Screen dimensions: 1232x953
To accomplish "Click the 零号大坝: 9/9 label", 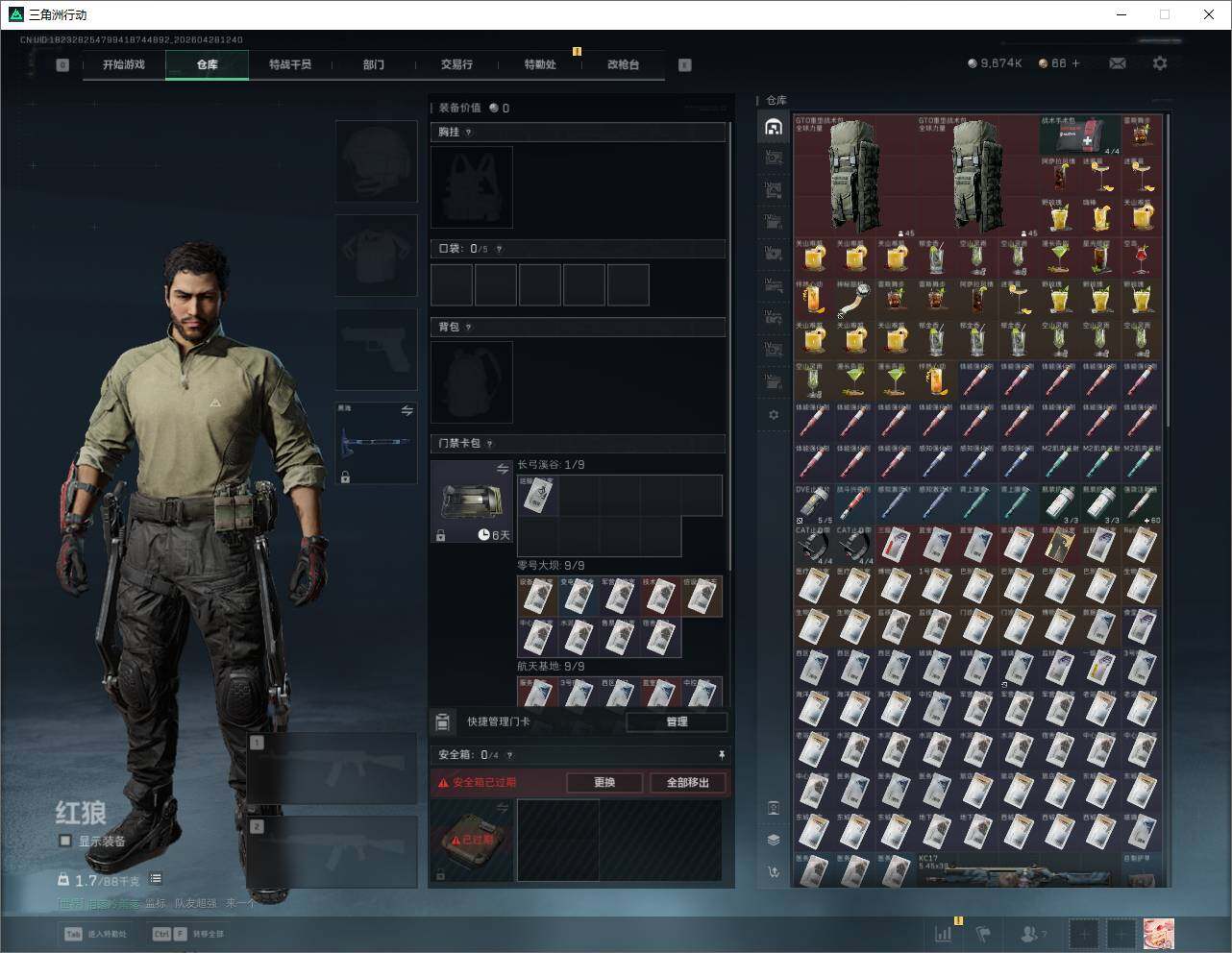I will (551, 566).
